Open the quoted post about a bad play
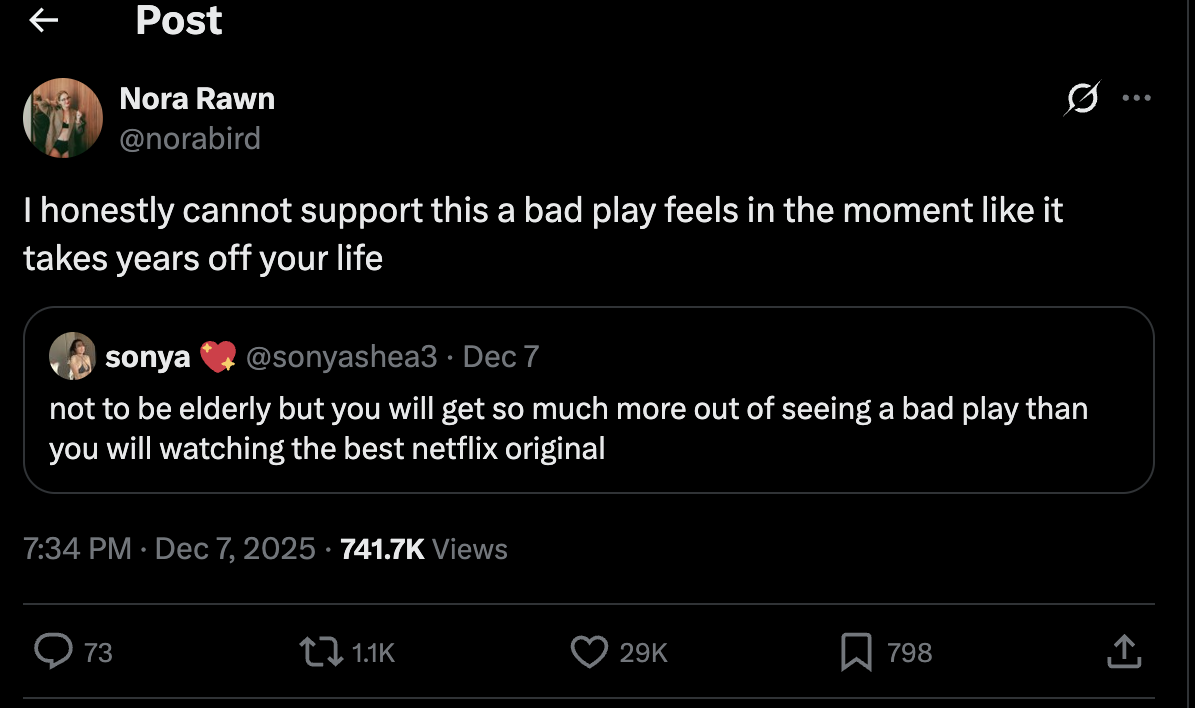Screen dimensions: 1195x708 click(568, 427)
